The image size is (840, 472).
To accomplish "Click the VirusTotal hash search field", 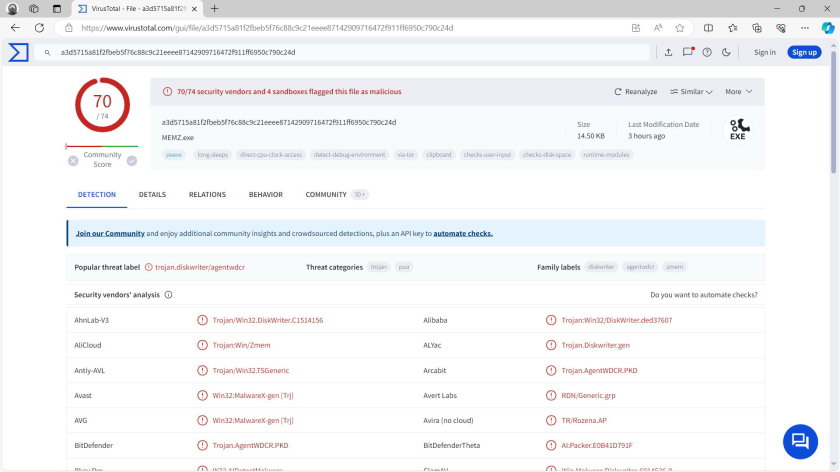I will click(x=343, y=53).
